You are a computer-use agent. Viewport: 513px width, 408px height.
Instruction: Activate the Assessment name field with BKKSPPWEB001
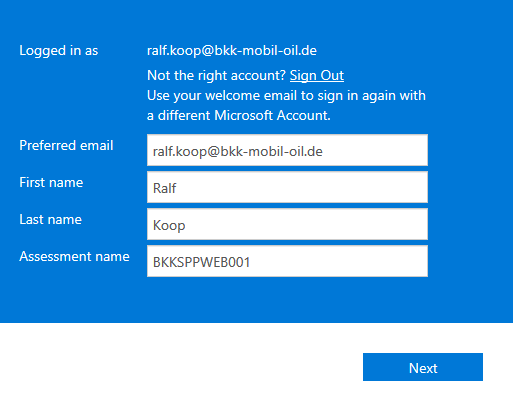287,261
